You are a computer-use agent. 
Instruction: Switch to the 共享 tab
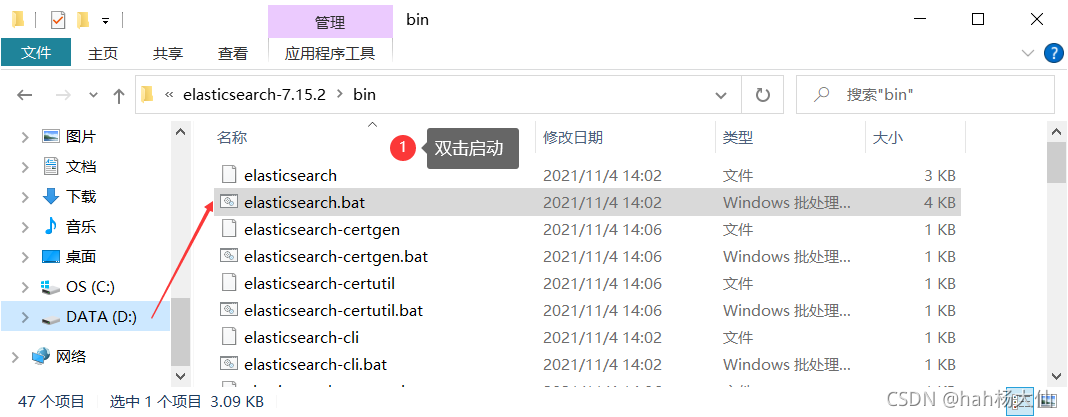click(168, 53)
